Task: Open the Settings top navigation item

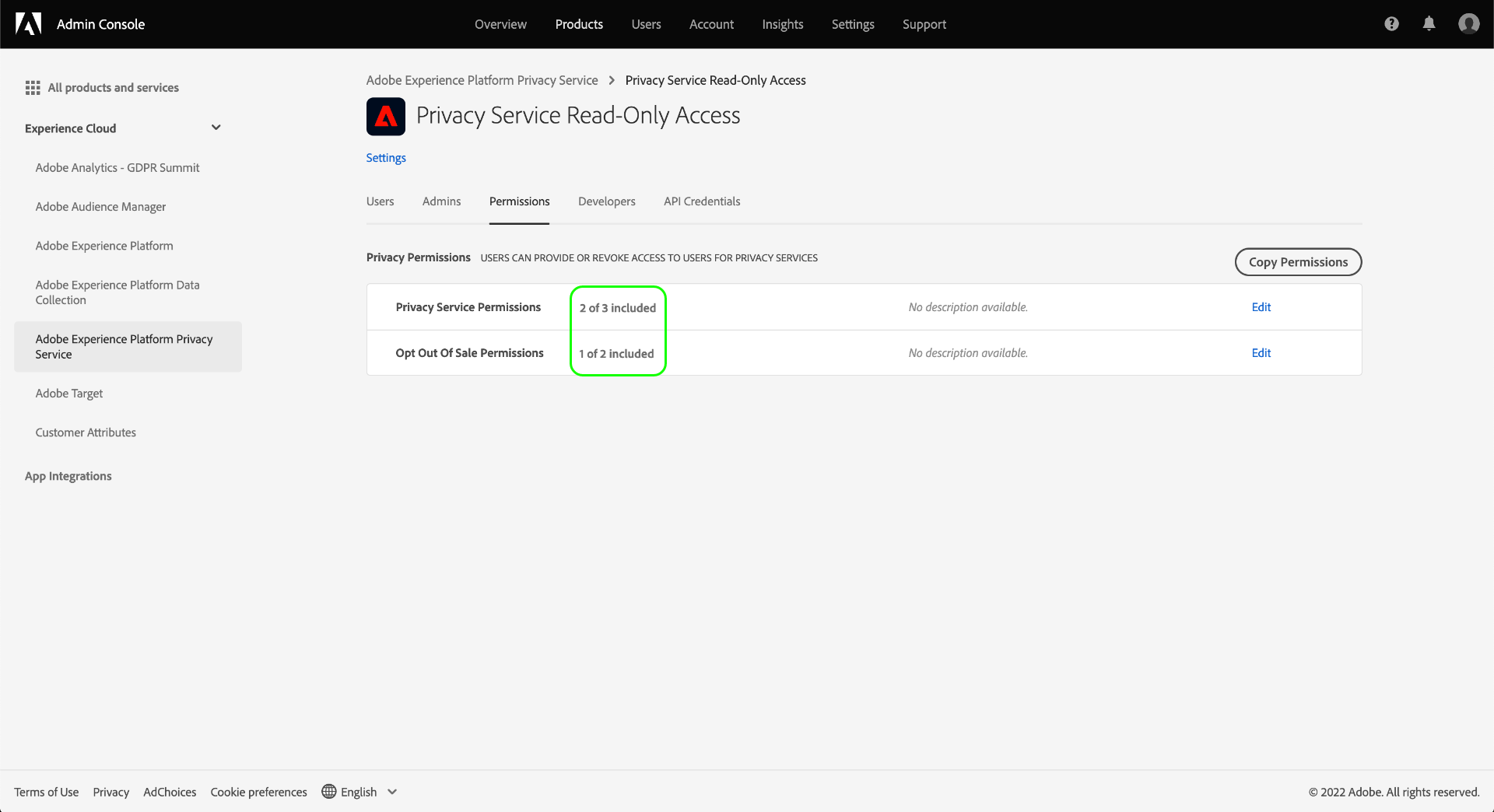Action: pos(853,24)
